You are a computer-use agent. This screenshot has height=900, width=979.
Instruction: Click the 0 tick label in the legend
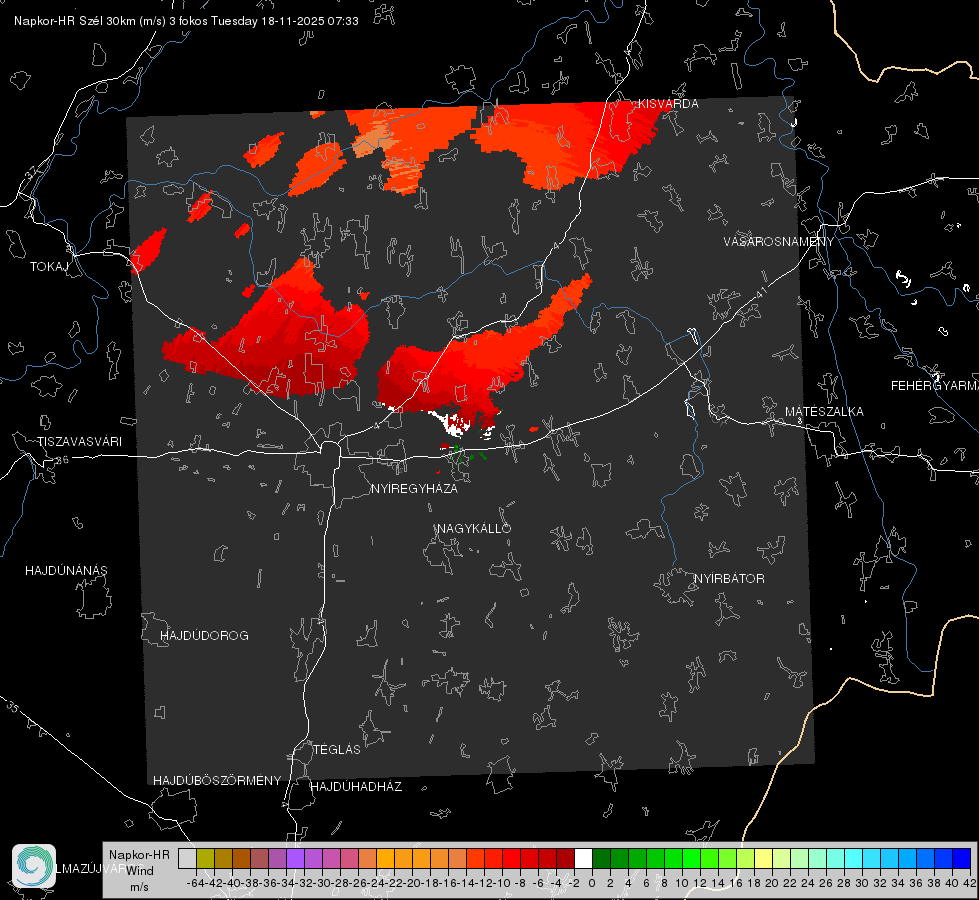pos(591,883)
